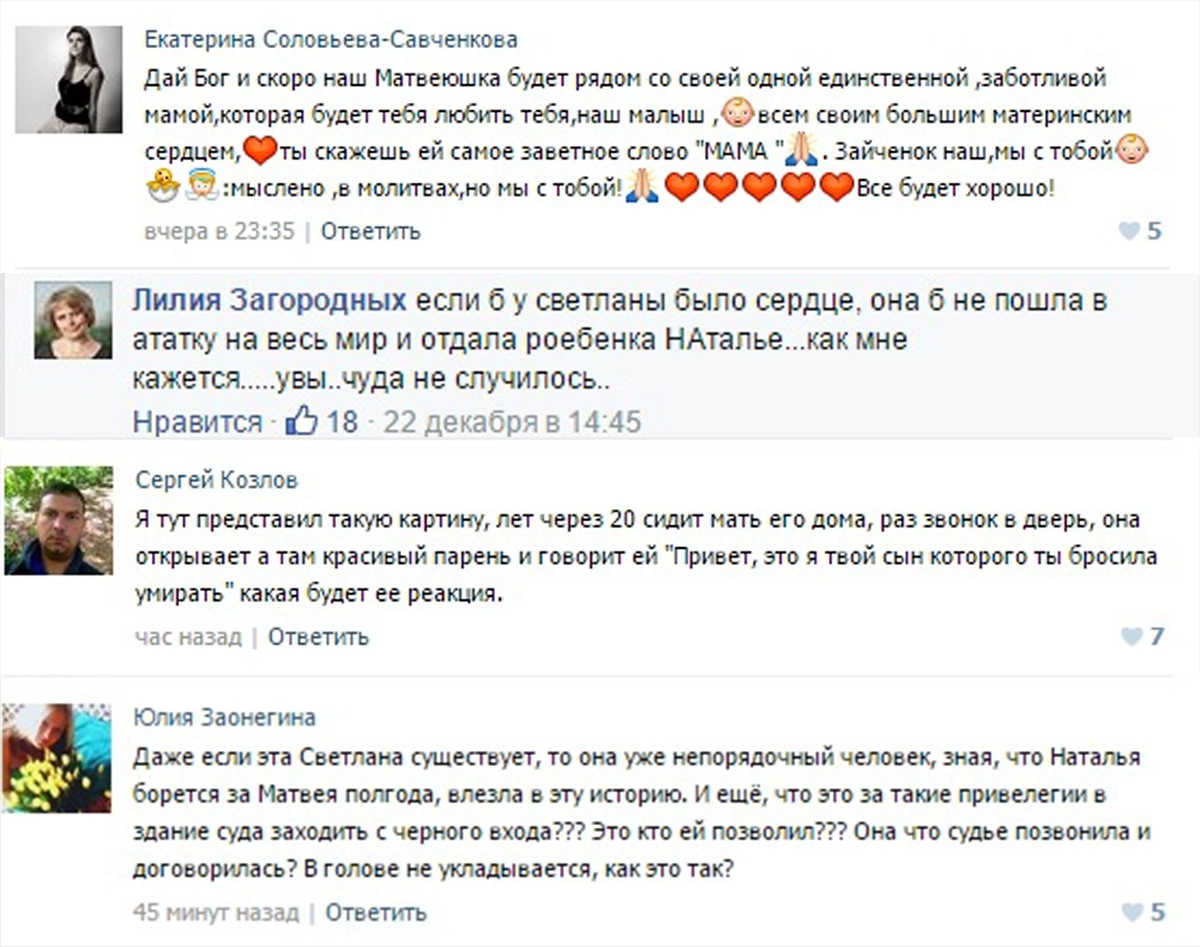Viewport: 1200px width, 947px height.
Task: Heart Юлия Заонегина's comment
Action: point(1132,912)
